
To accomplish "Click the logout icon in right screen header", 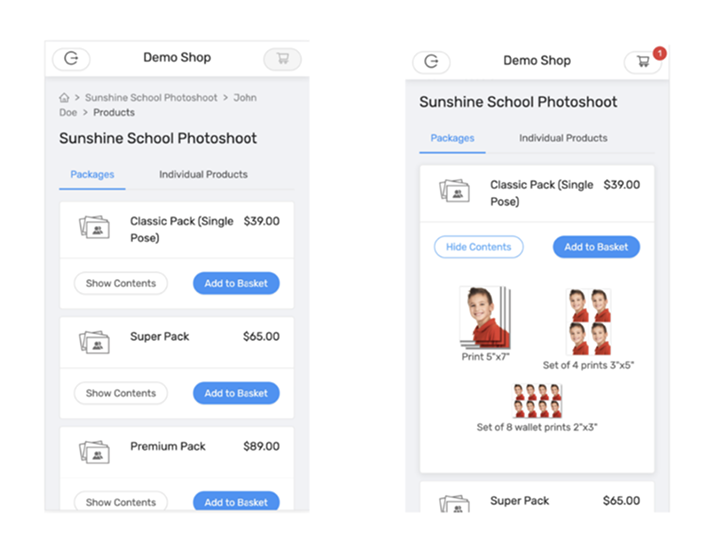I will (x=431, y=61).
